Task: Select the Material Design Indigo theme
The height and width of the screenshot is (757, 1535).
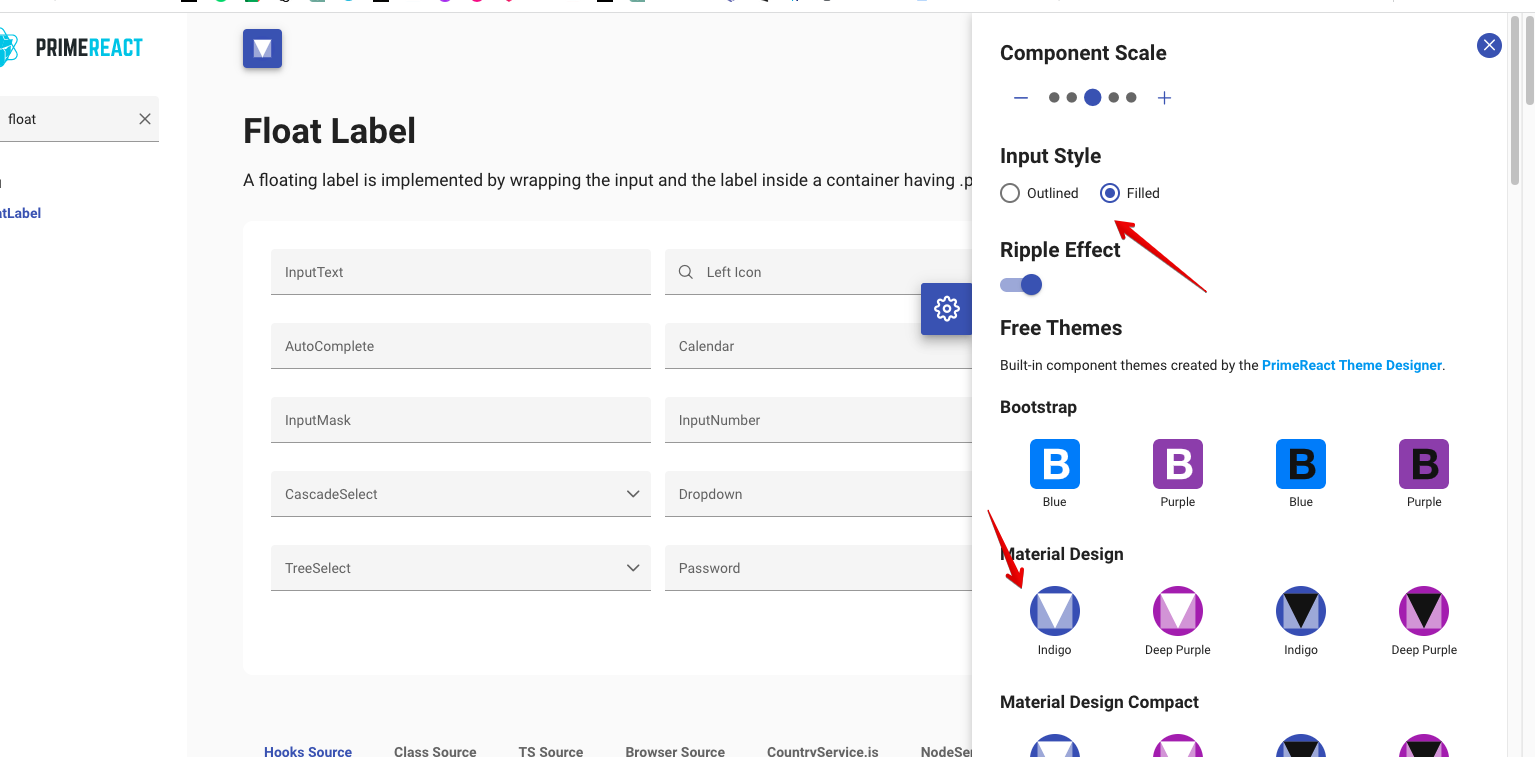Action: (1054, 610)
